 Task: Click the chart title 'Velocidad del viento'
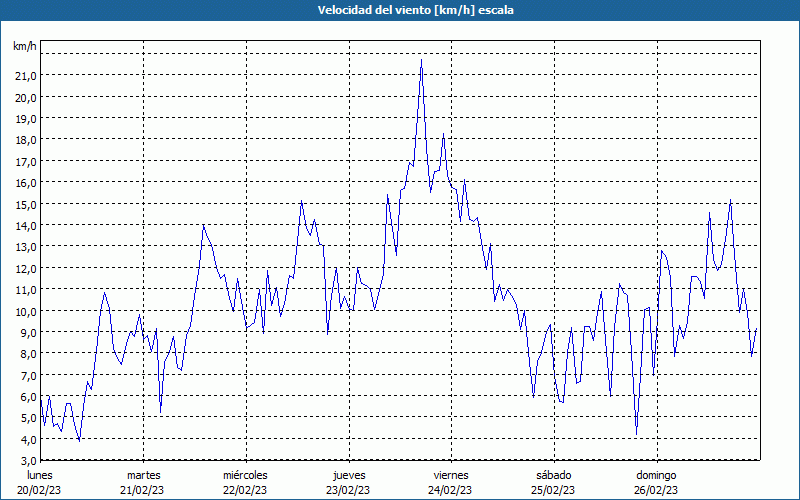374,10
